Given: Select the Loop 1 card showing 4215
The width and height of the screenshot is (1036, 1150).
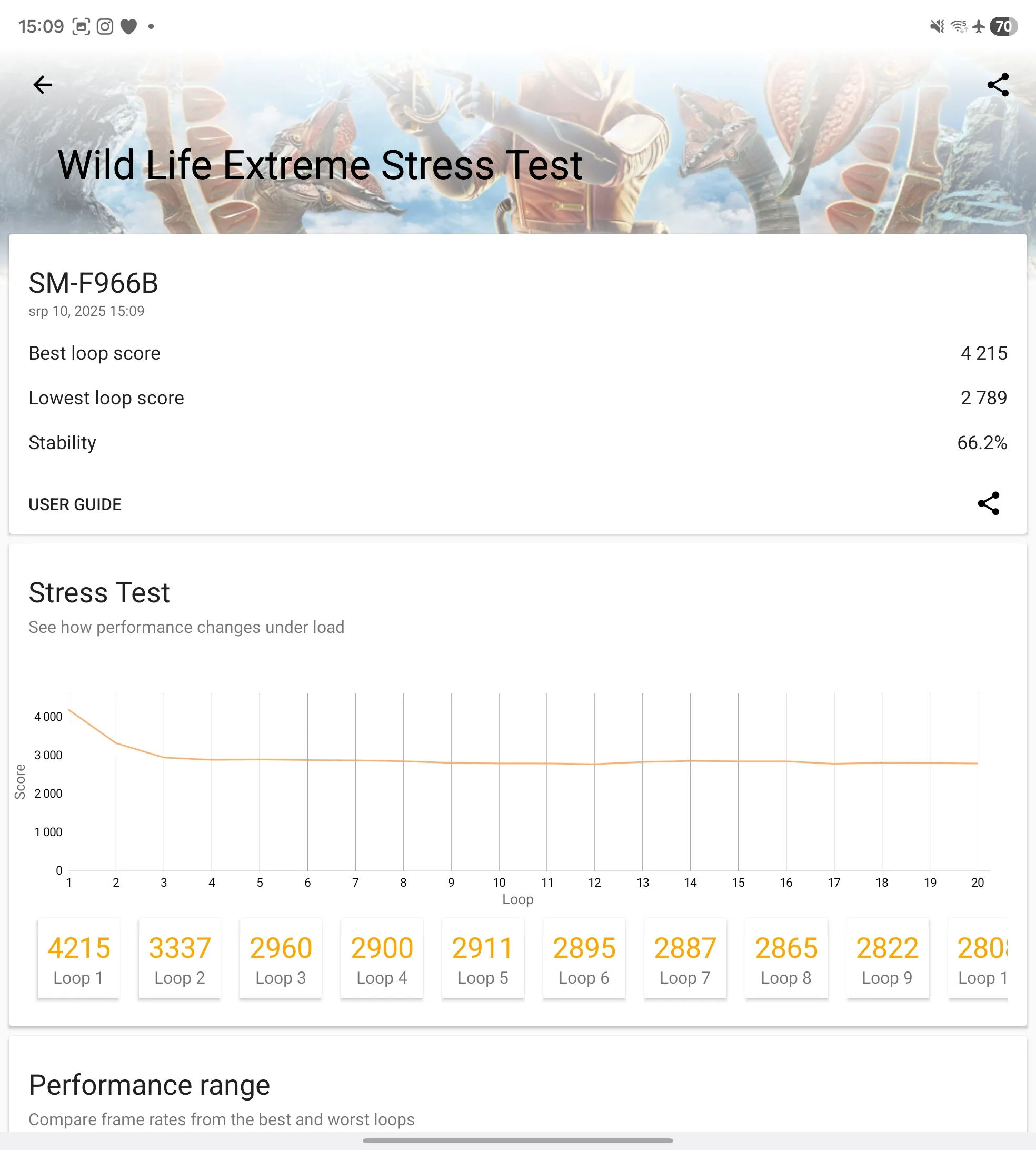Looking at the screenshot, I should click(78, 959).
